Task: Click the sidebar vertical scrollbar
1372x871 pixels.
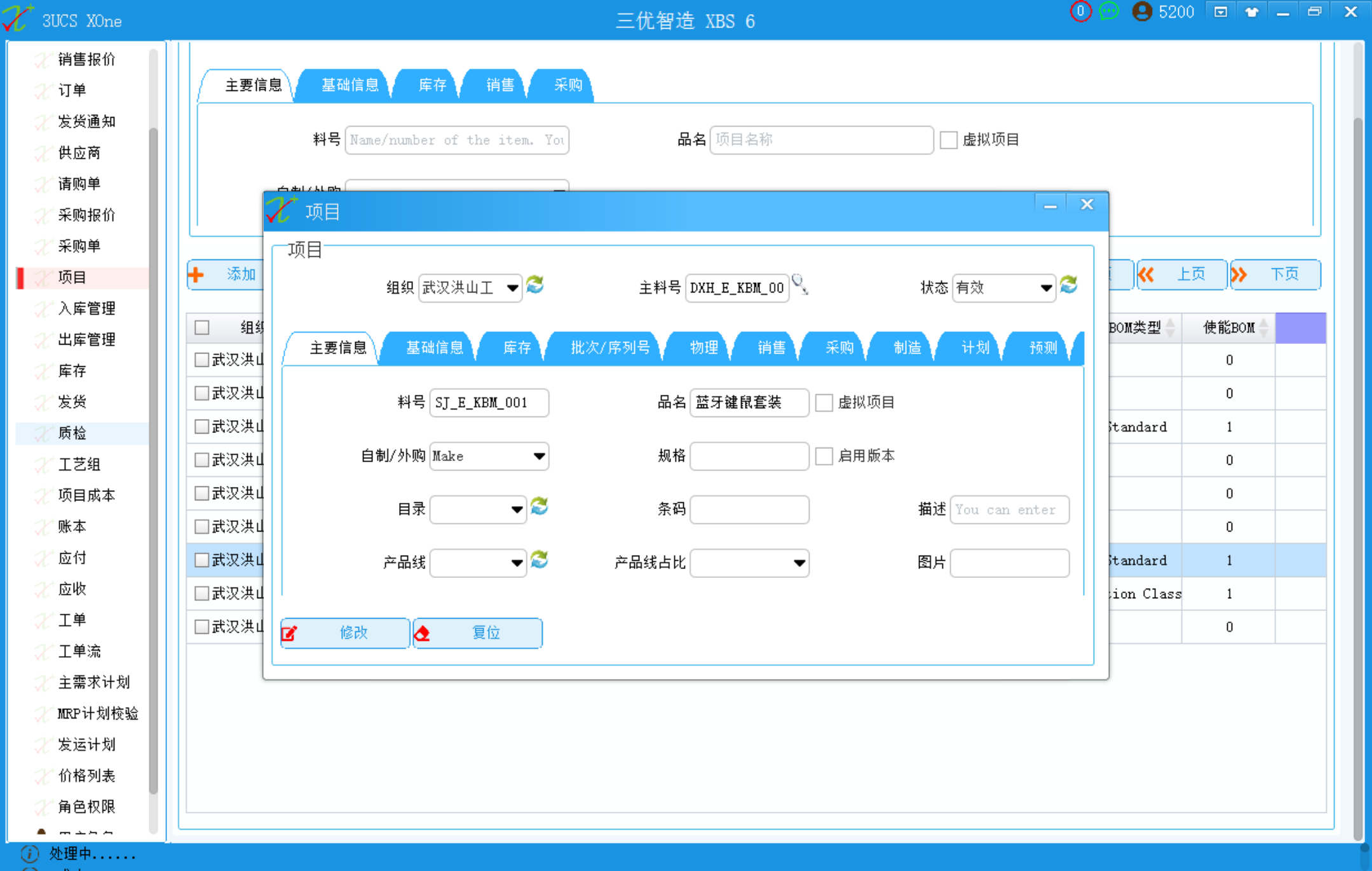Action: tap(153, 460)
